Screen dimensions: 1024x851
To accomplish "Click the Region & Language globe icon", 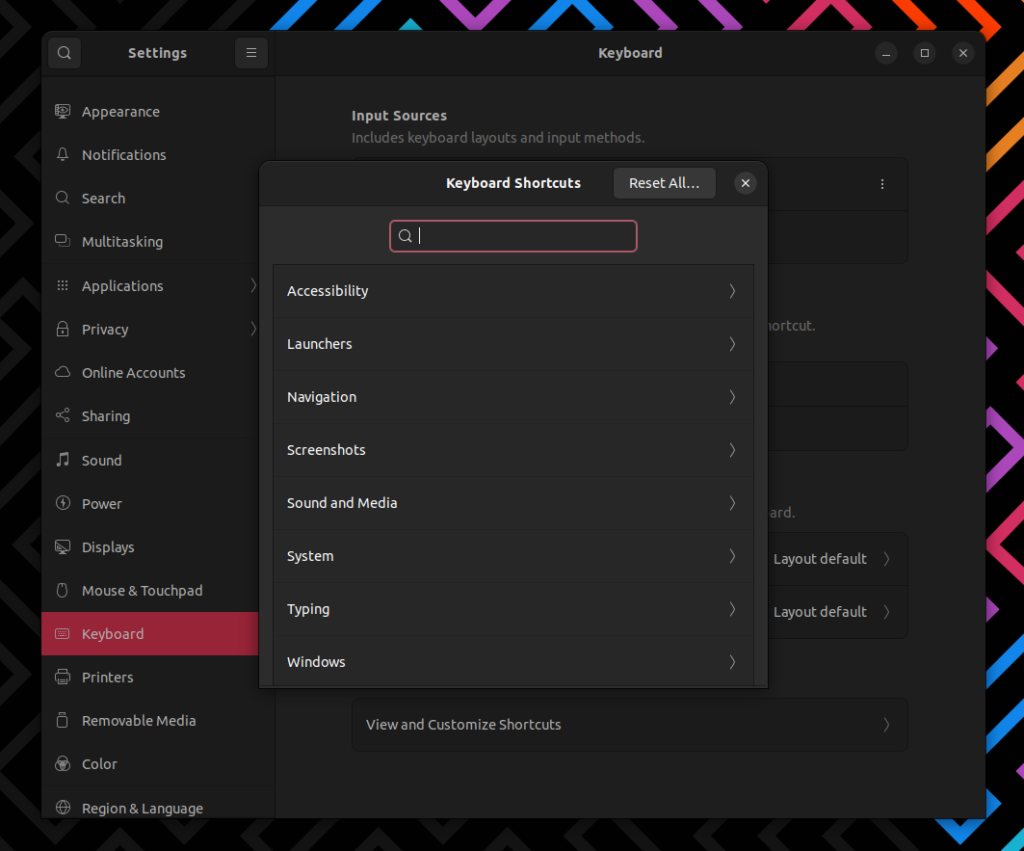I will coord(63,807).
